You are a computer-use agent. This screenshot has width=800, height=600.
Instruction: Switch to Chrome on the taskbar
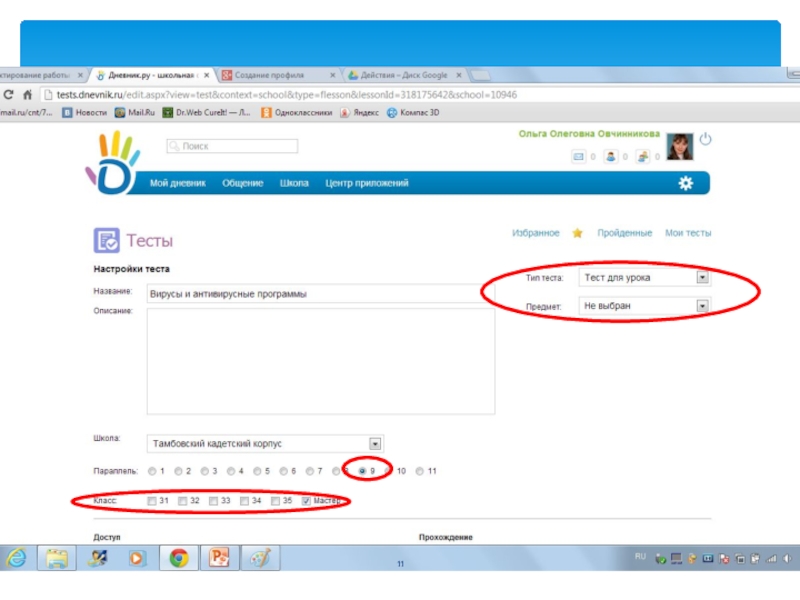179,558
